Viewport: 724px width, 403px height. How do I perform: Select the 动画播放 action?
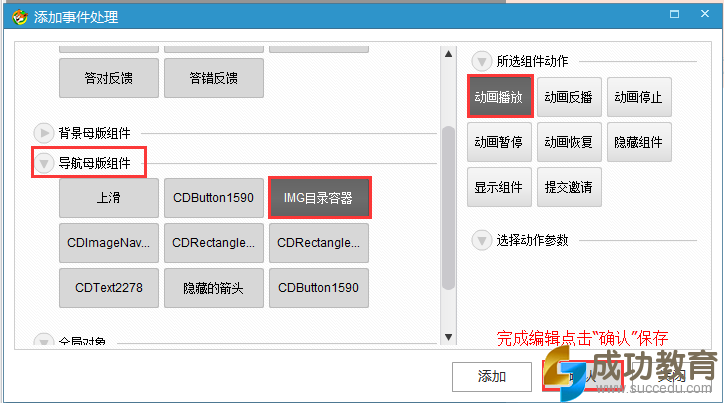[x=499, y=97]
